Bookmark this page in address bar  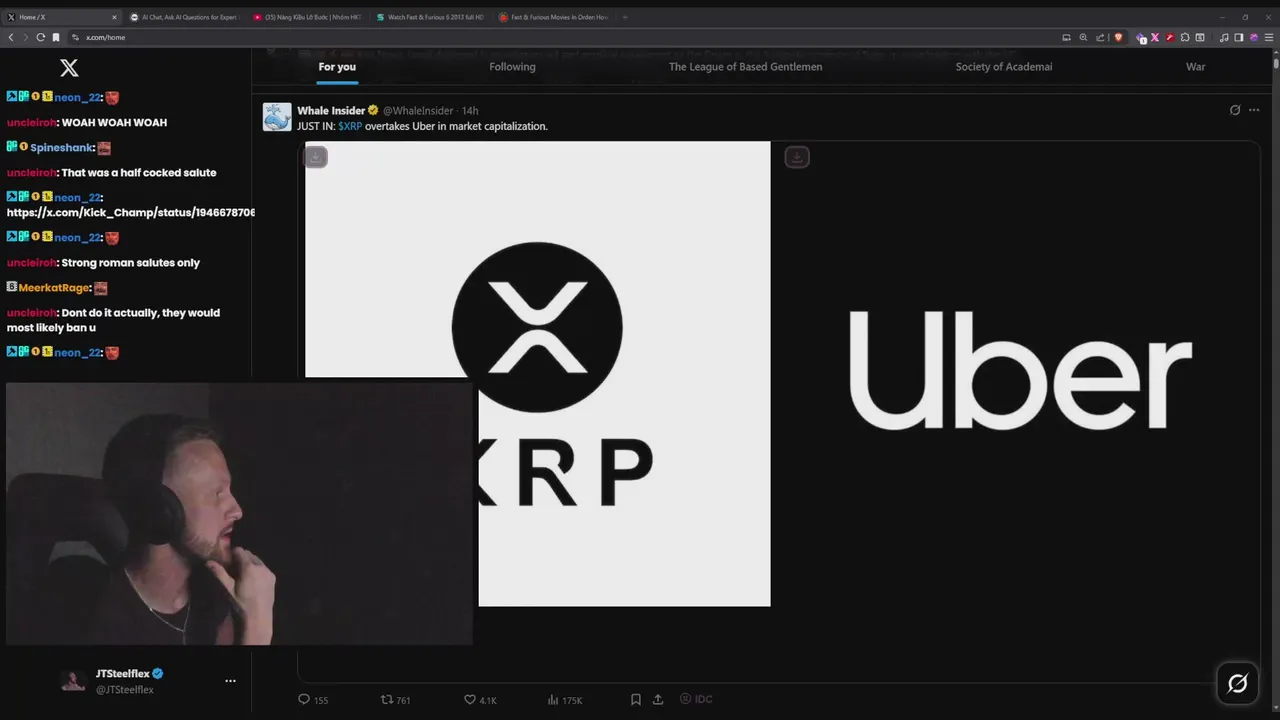click(x=56, y=37)
